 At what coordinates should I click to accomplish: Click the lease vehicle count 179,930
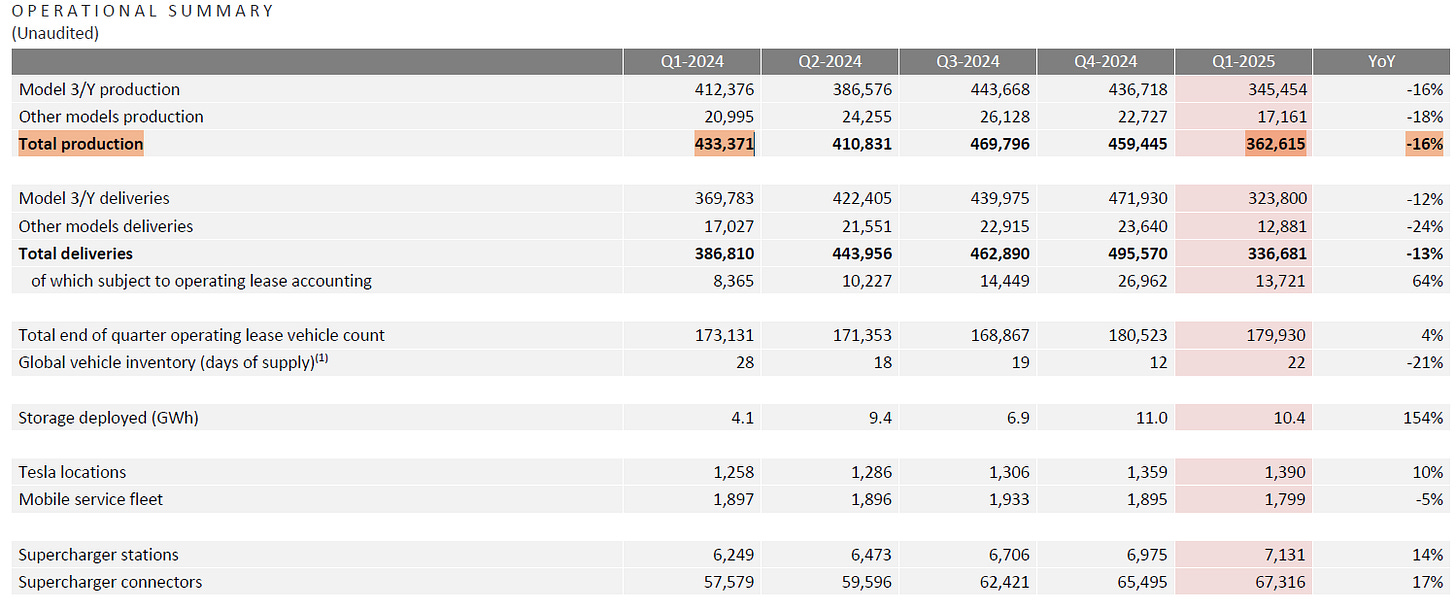[x=1276, y=335]
